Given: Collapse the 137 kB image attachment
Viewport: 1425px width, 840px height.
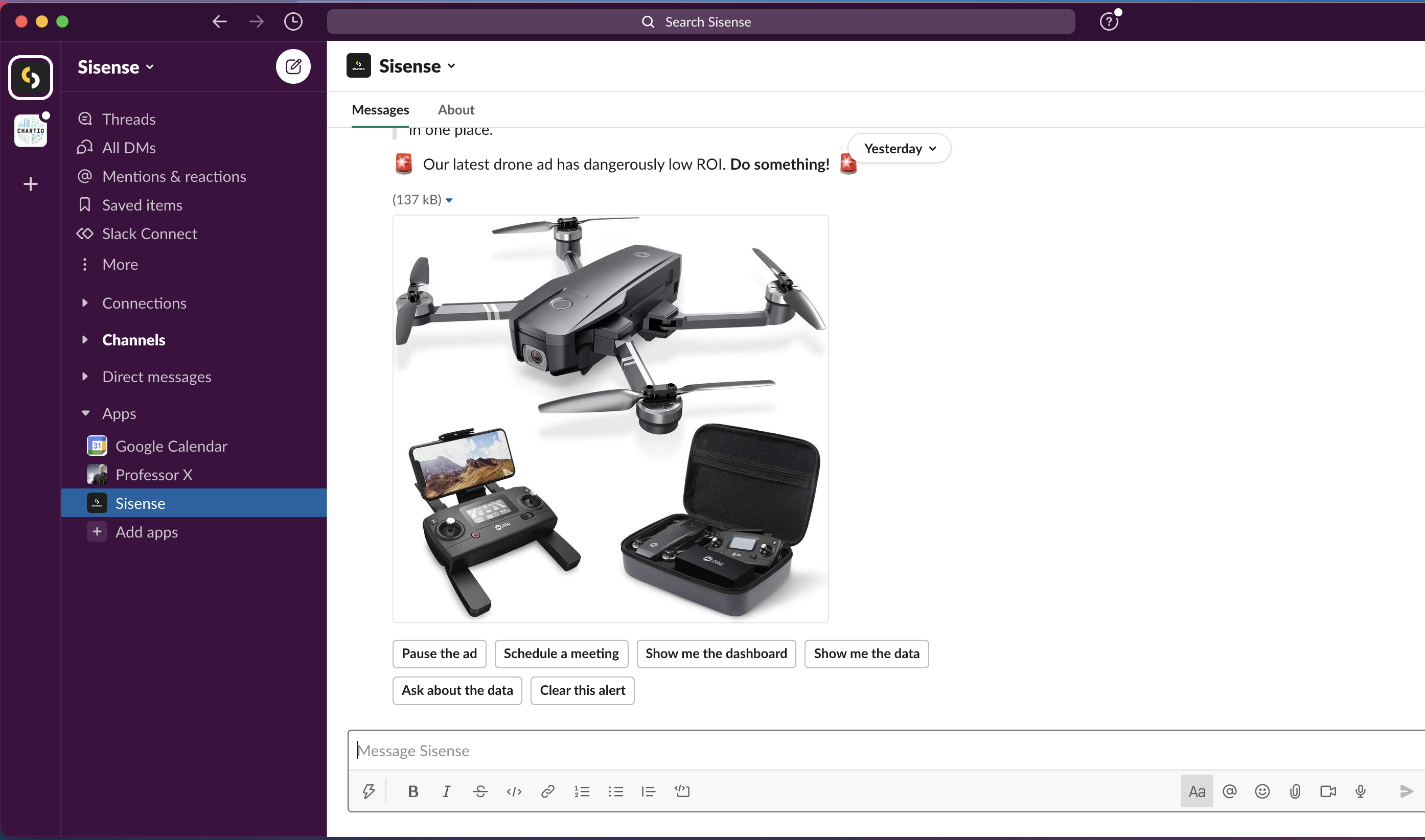Looking at the screenshot, I should click(x=449, y=200).
